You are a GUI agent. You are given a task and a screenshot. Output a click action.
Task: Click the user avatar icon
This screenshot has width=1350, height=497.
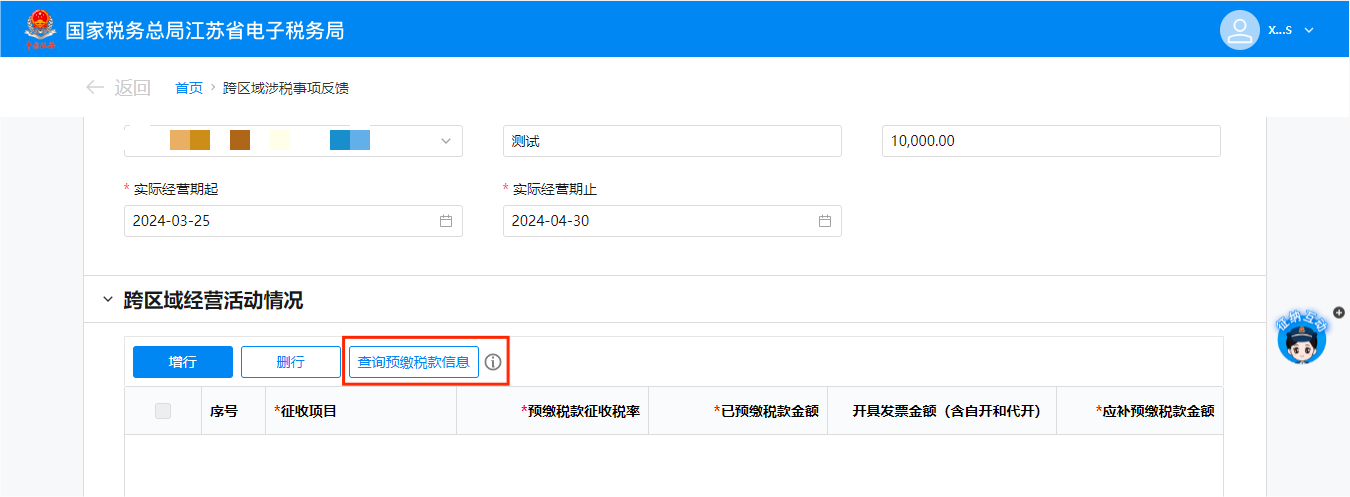[1239, 29]
